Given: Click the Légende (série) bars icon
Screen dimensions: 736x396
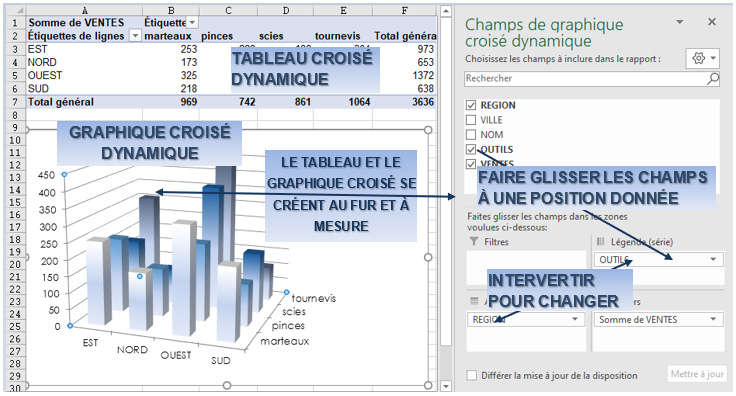Looking at the screenshot, I should point(600,242).
